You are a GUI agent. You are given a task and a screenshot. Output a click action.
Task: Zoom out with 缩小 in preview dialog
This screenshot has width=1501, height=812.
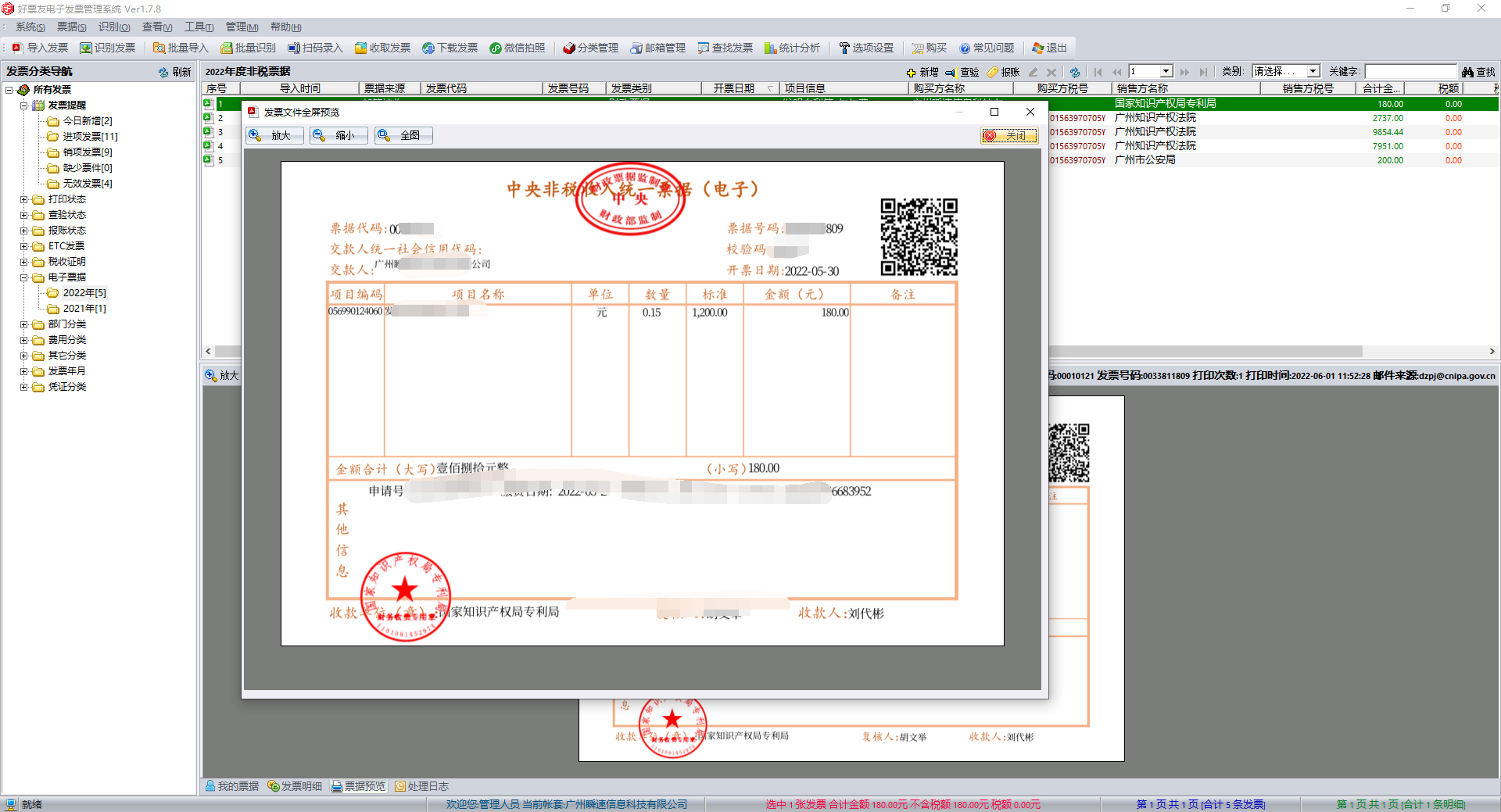339,135
